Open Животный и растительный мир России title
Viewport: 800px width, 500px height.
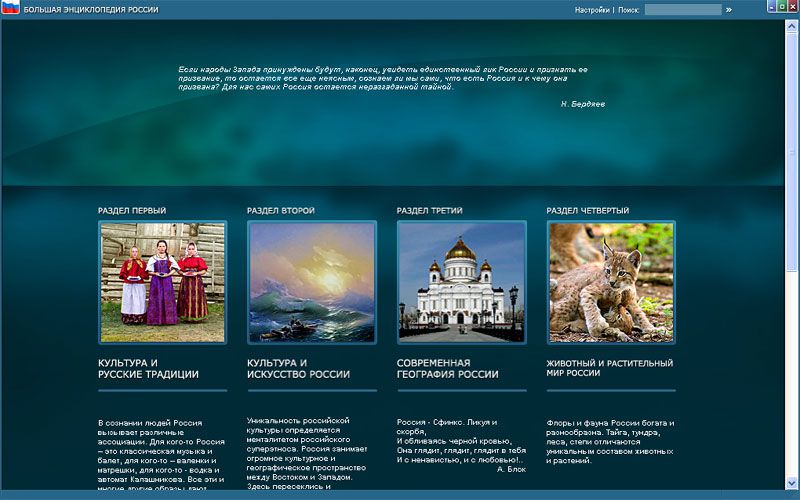[610, 367]
